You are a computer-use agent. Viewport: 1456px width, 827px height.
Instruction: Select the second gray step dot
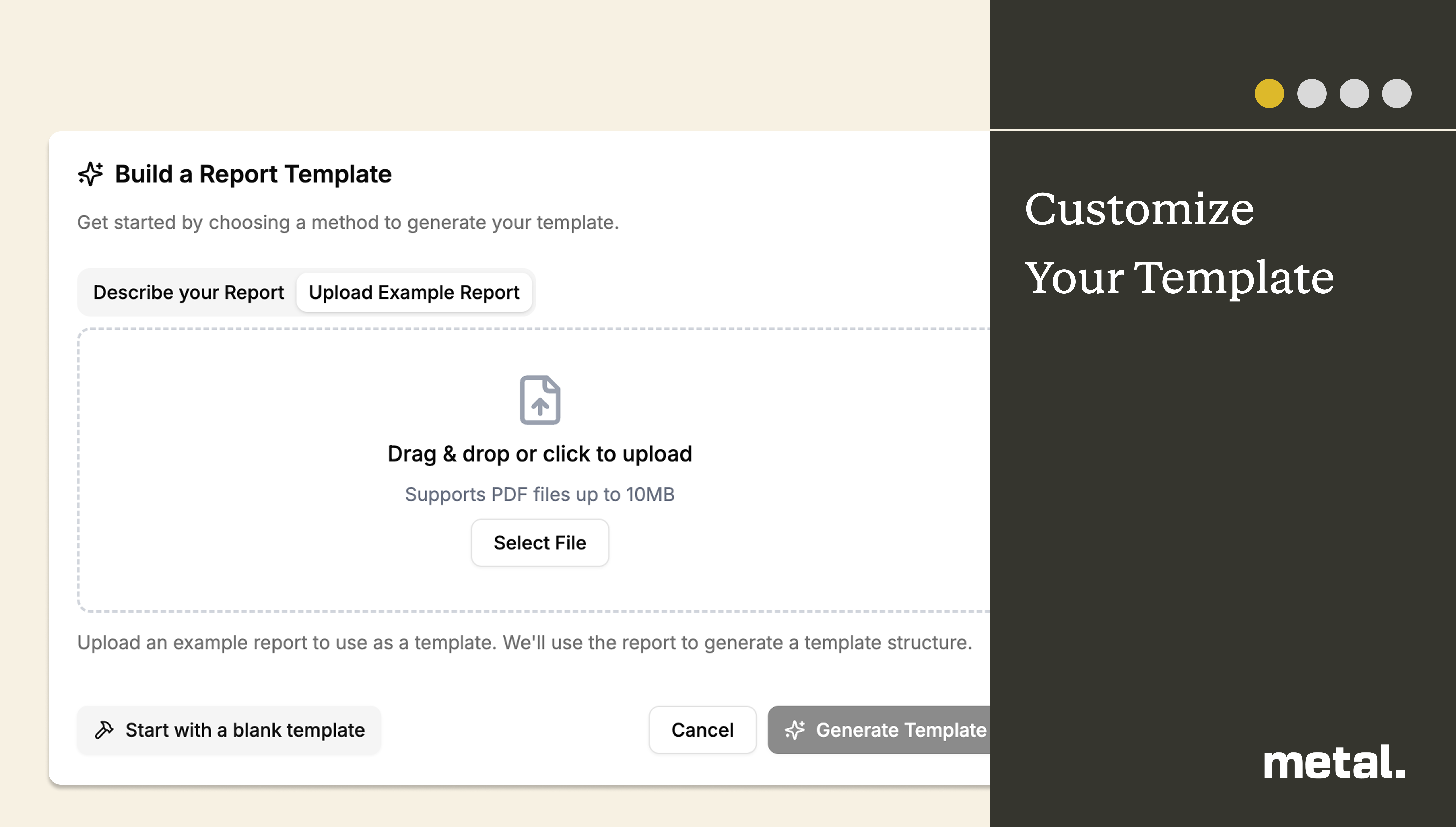[1312, 94]
